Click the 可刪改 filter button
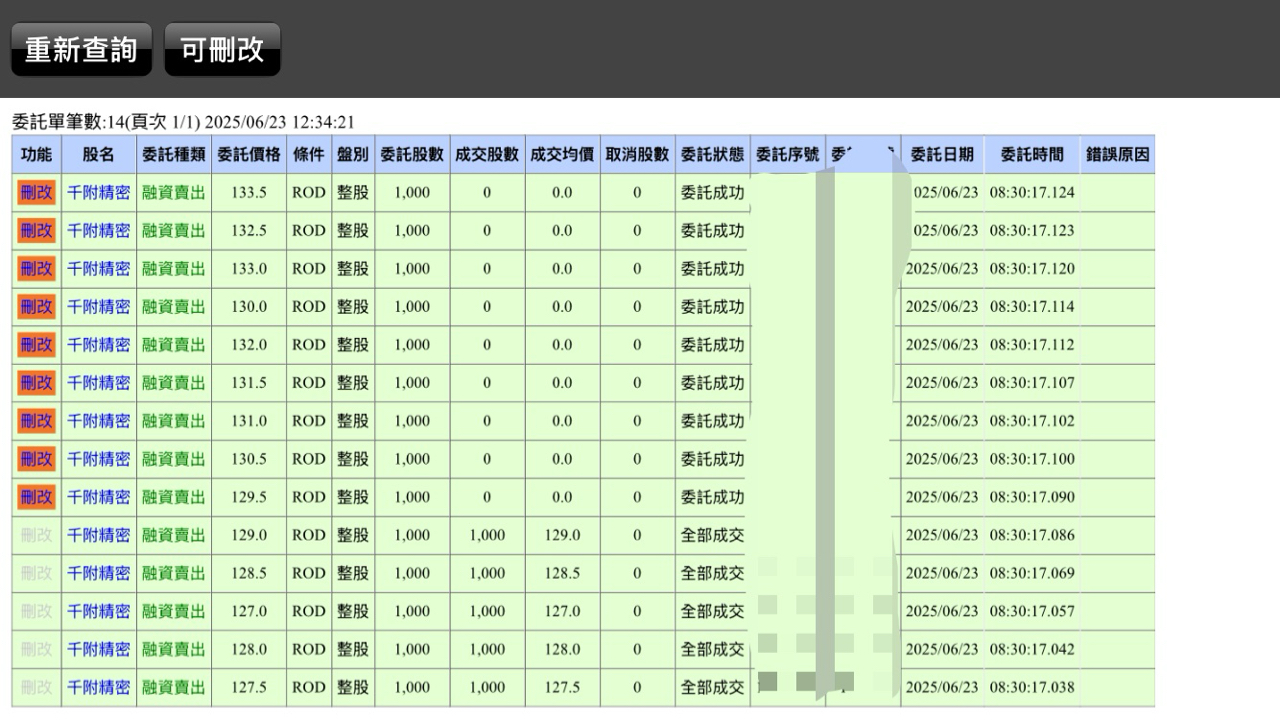The image size is (1280, 720). pyautogui.click(x=222, y=50)
